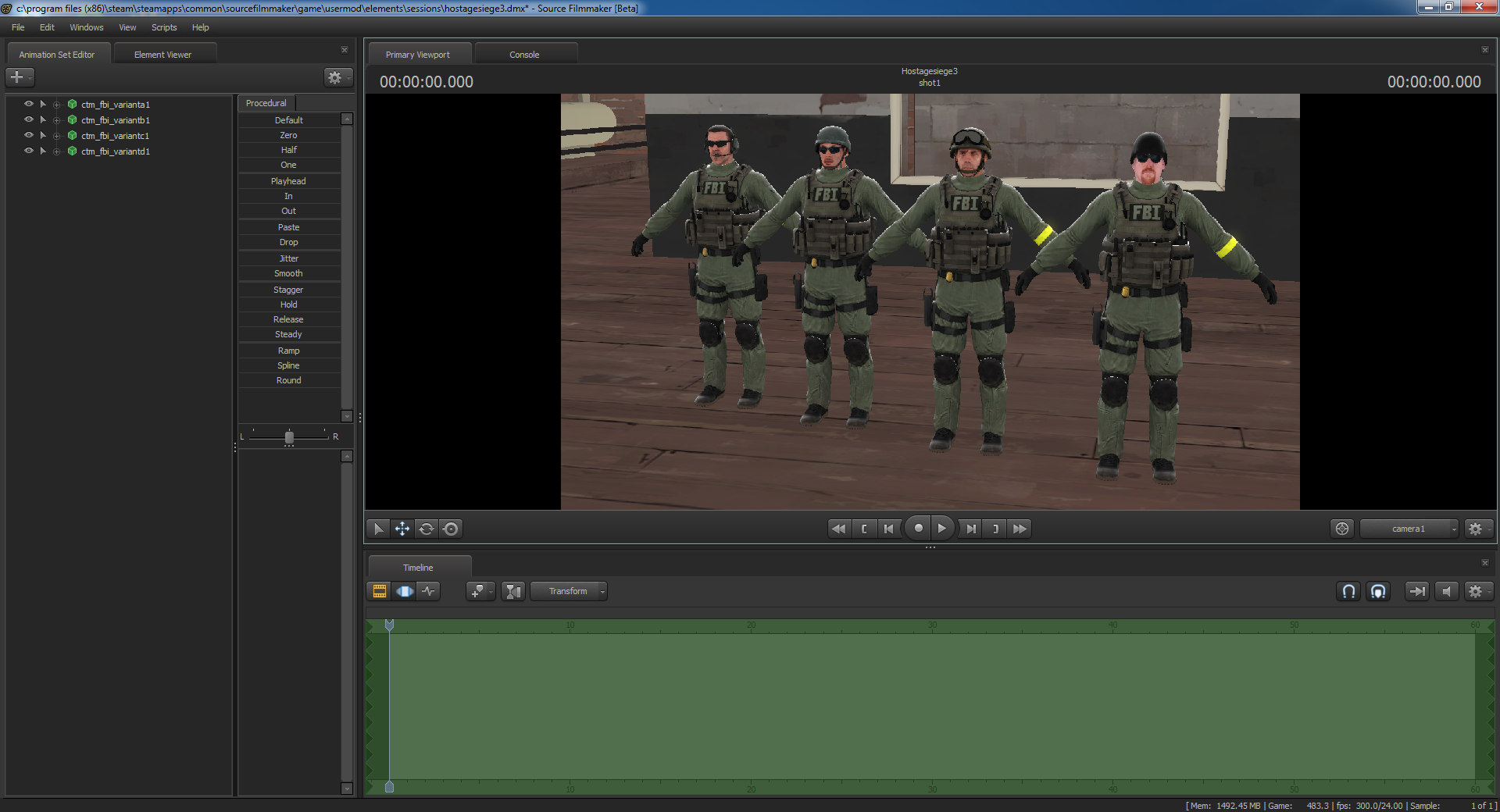Jump to last frame of the shot

(x=1020, y=529)
